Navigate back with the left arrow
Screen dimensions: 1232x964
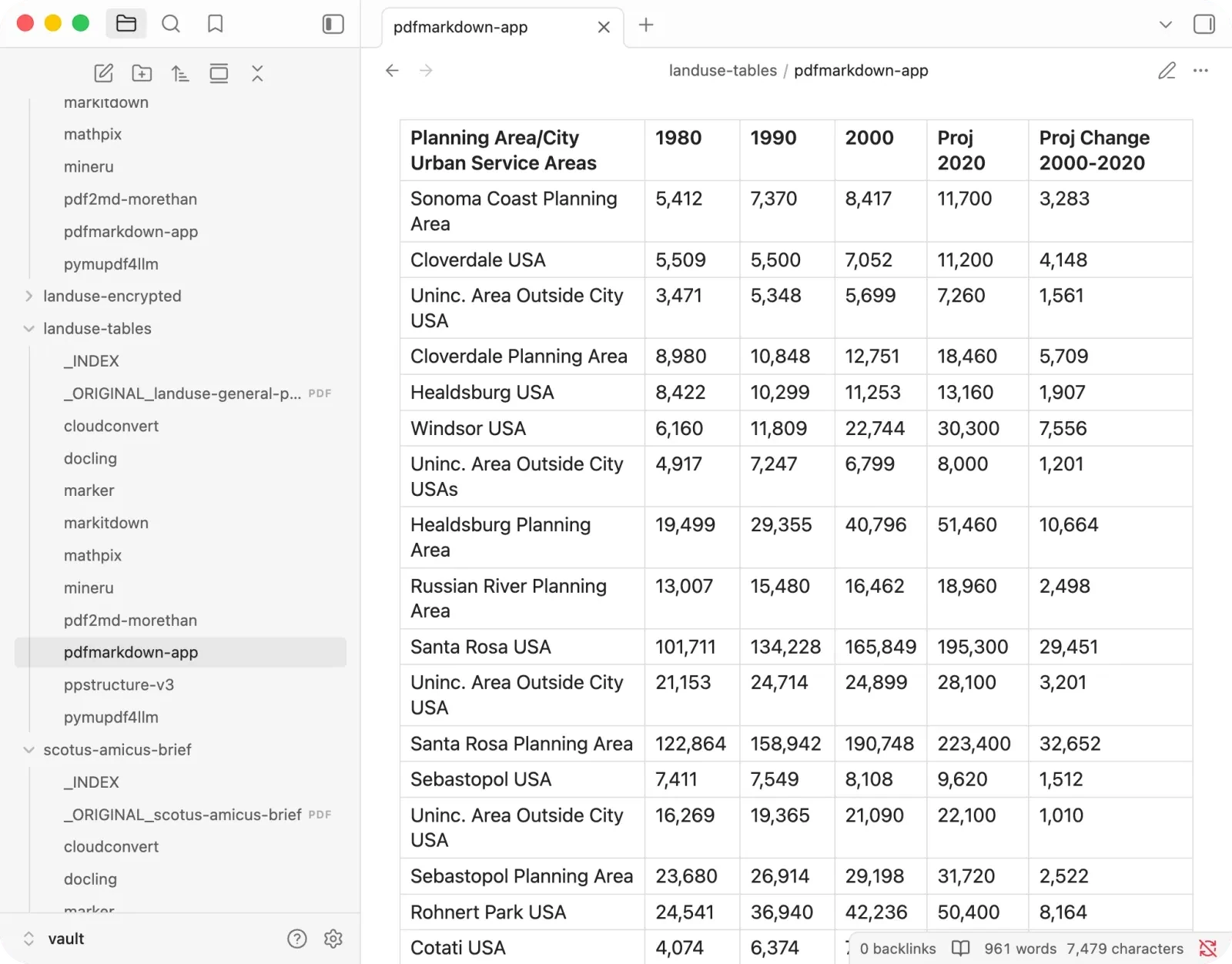[393, 71]
